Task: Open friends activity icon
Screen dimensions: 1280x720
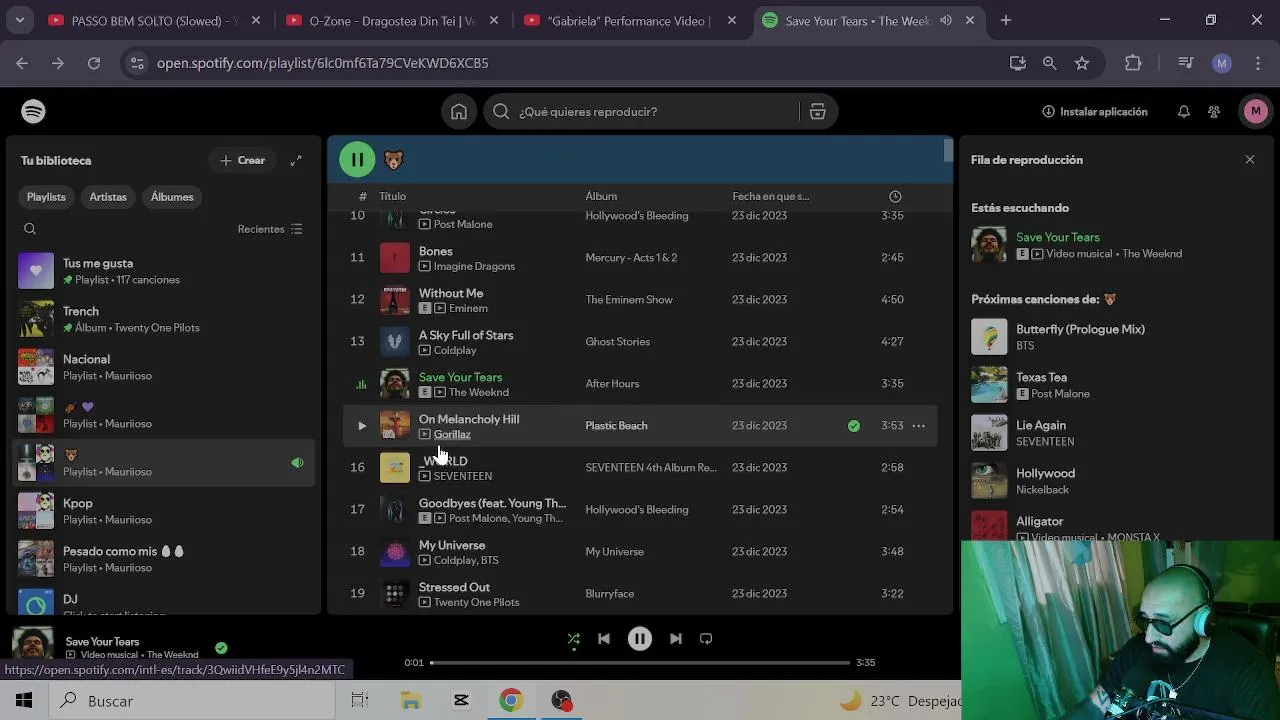Action: tap(1214, 112)
